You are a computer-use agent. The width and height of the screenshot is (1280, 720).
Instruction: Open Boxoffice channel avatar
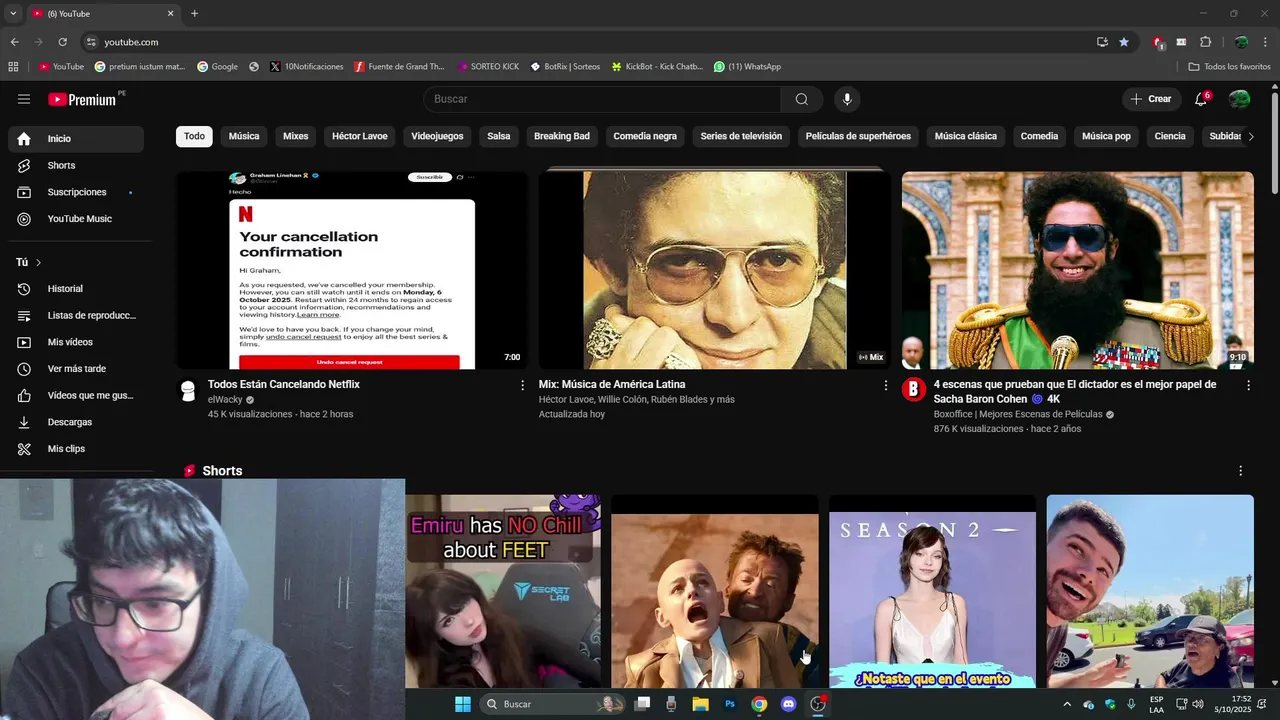point(914,390)
